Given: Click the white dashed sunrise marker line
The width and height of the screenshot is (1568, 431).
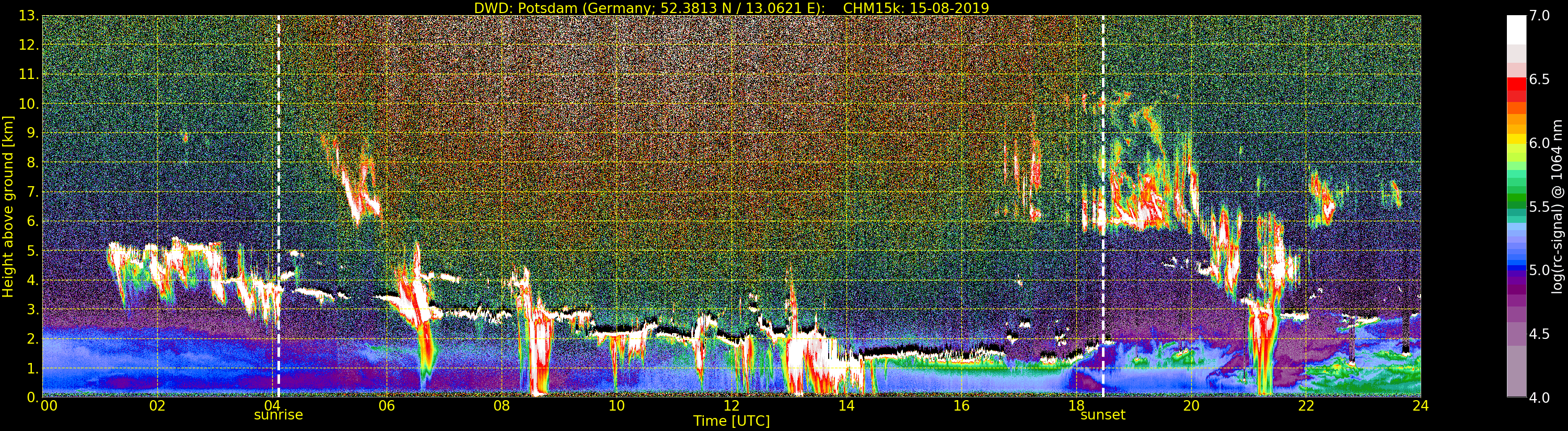Looking at the screenshot, I should (278, 206).
